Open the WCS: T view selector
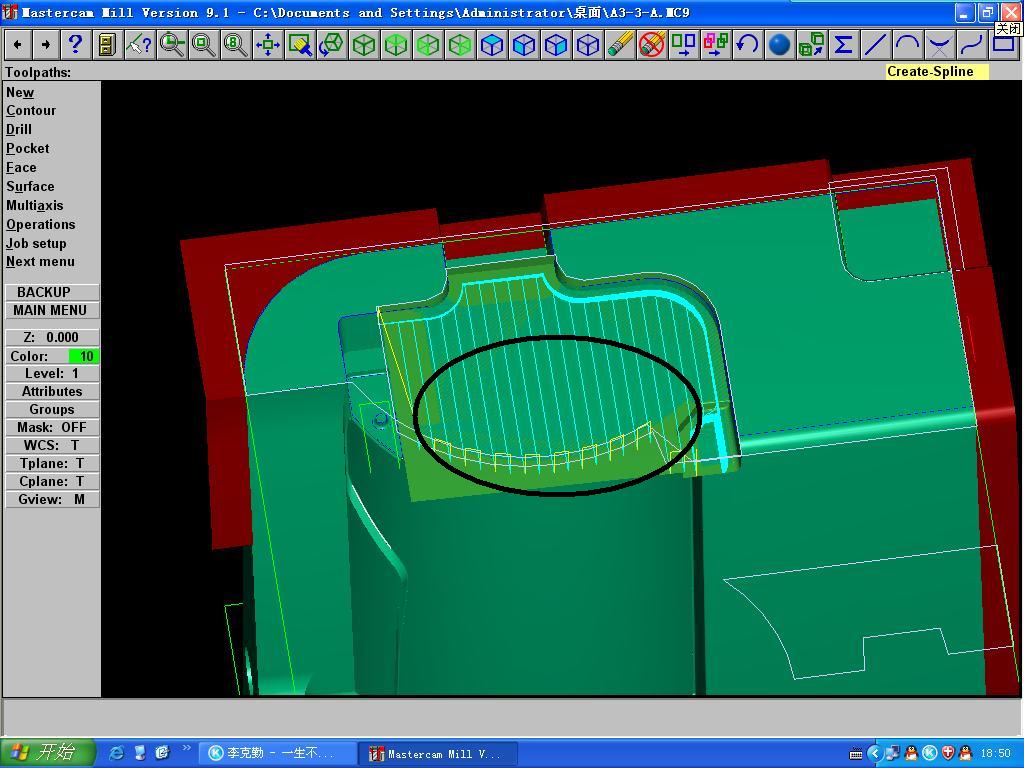1024x768 pixels. pos(52,445)
